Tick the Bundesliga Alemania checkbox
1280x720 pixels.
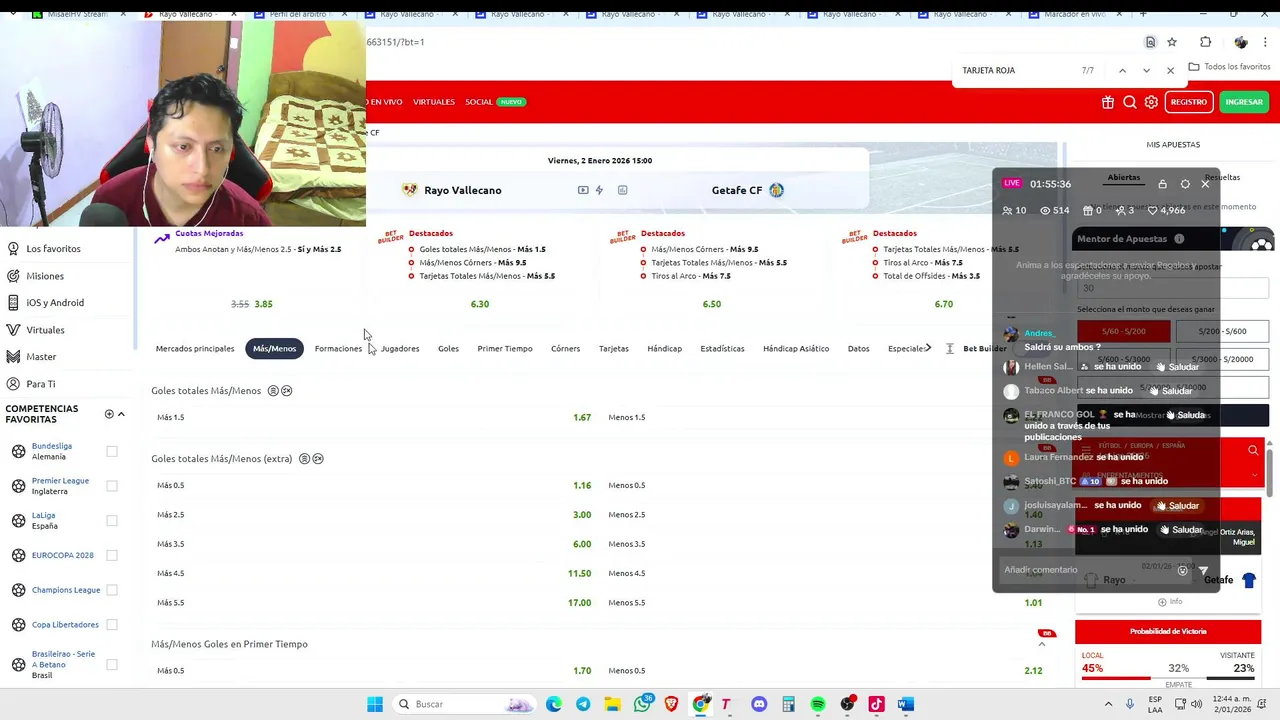[112, 451]
